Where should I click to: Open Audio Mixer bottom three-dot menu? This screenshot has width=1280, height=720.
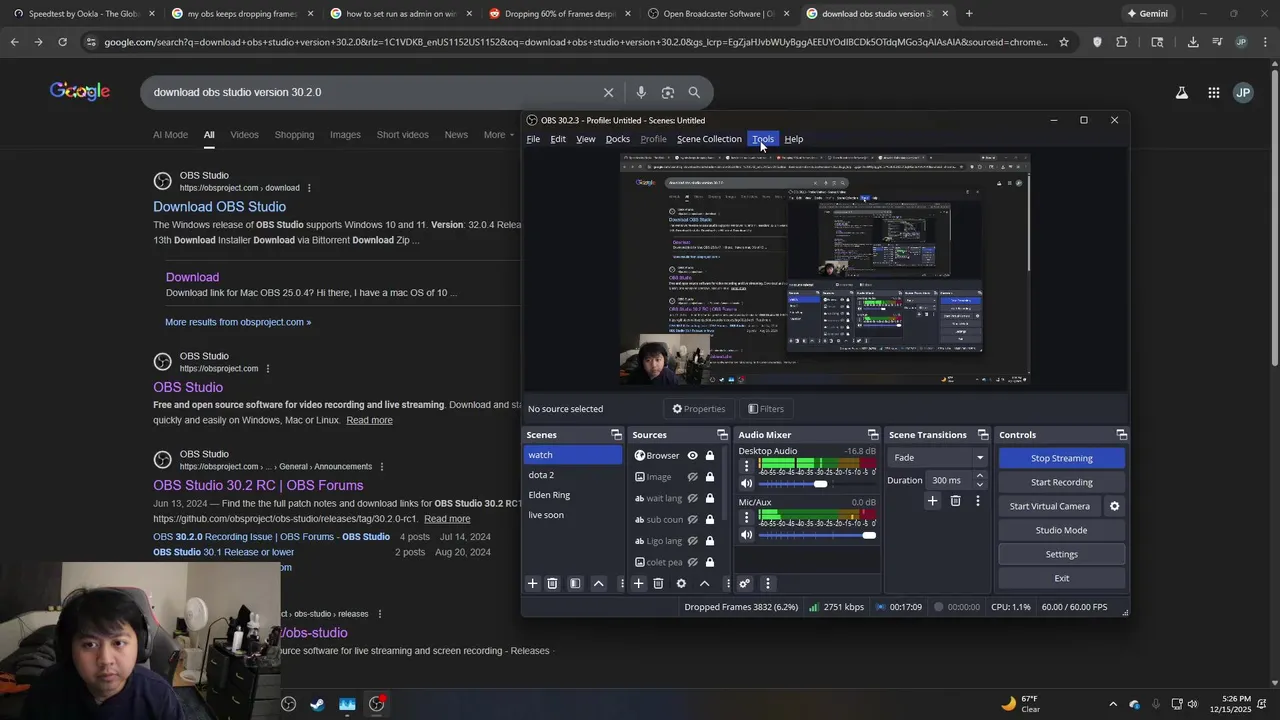pos(768,584)
